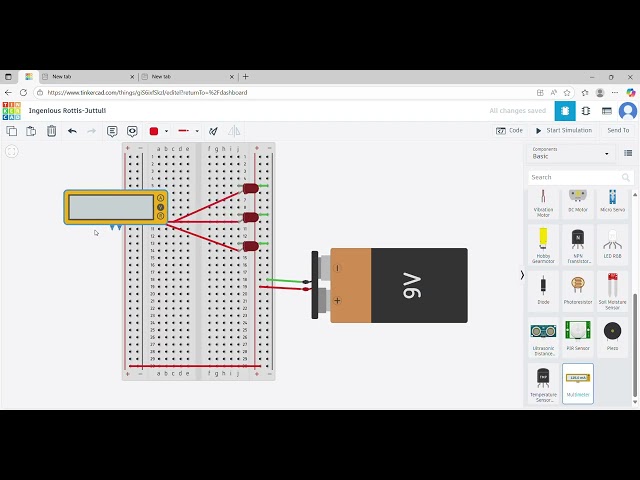The width and height of the screenshot is (640, 480).
Task: Switch to Circuit view
Action: click(x=565, y=111)
